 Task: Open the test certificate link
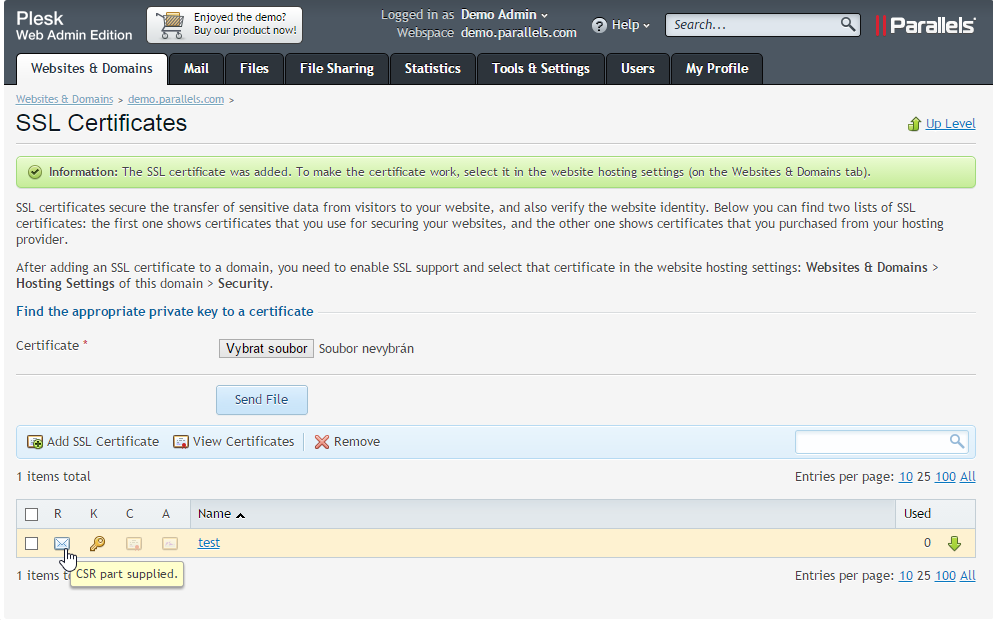[209, 543]
